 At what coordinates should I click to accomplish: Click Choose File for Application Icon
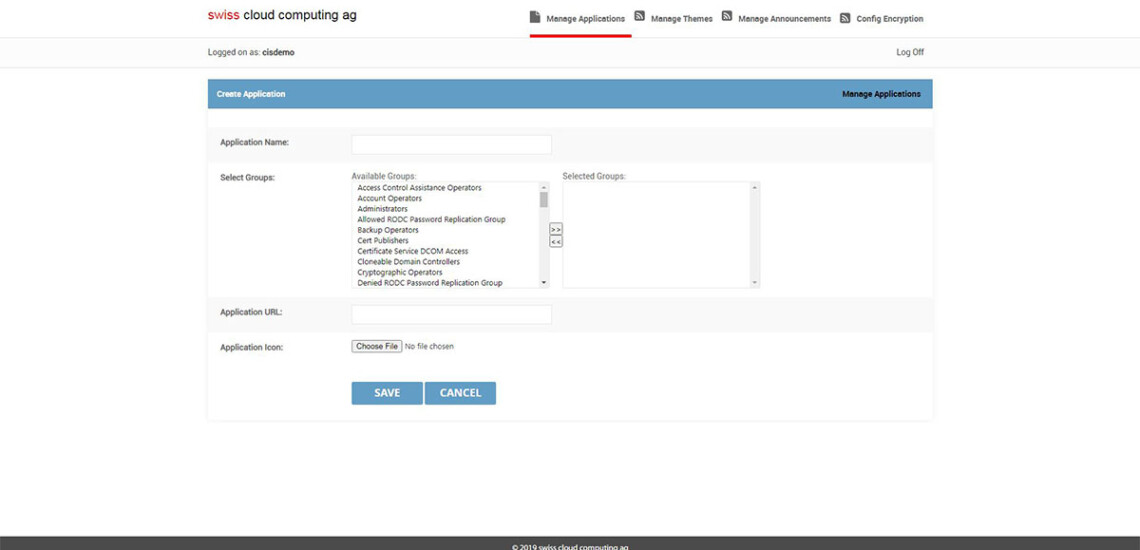377,346
